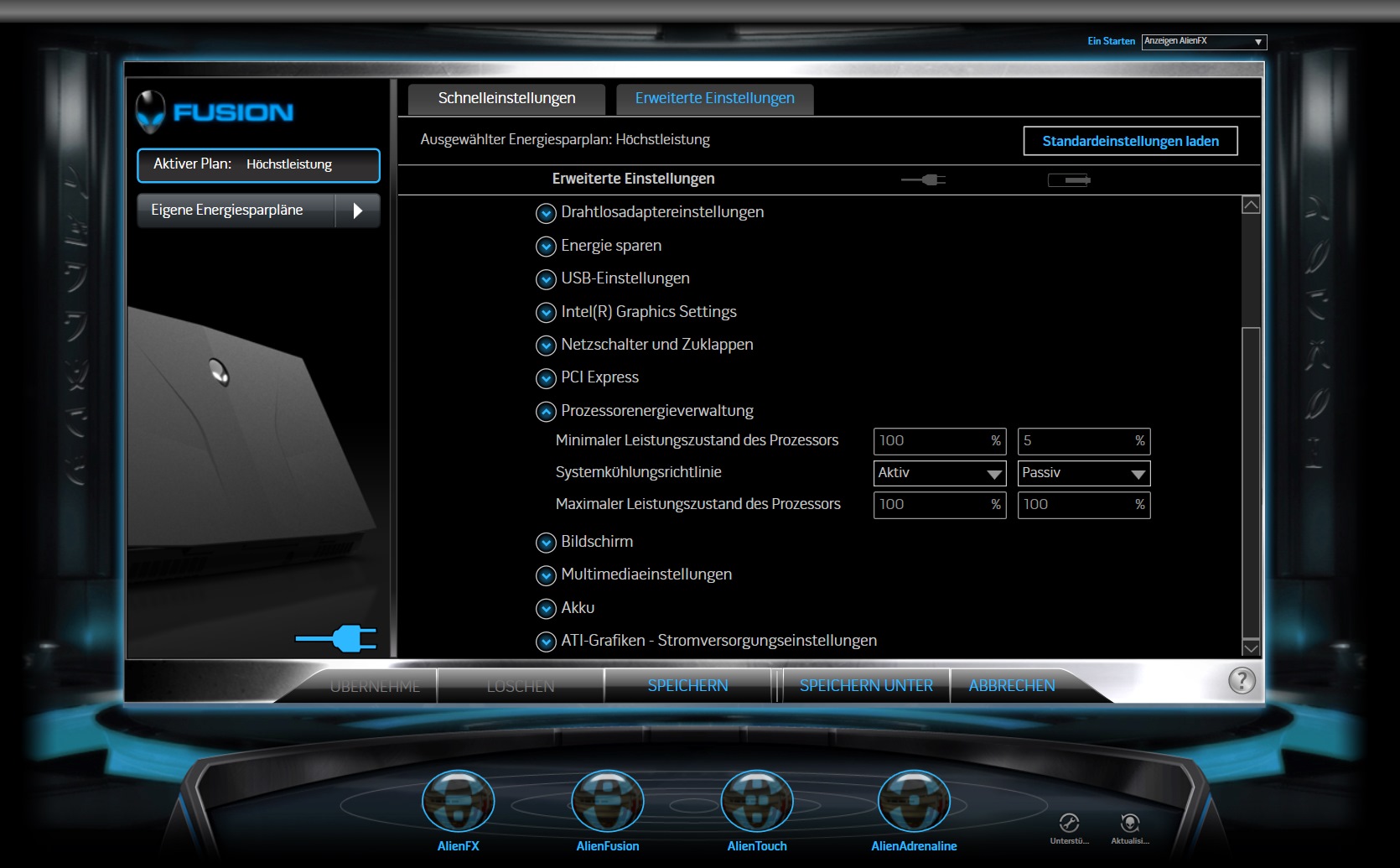The width and height of the screenshot is (1400, 868).
Task: Click Ausgewählter Energiesparplan: Höchstleistung text
Action: pyautogui.click(x=565, y=140)
